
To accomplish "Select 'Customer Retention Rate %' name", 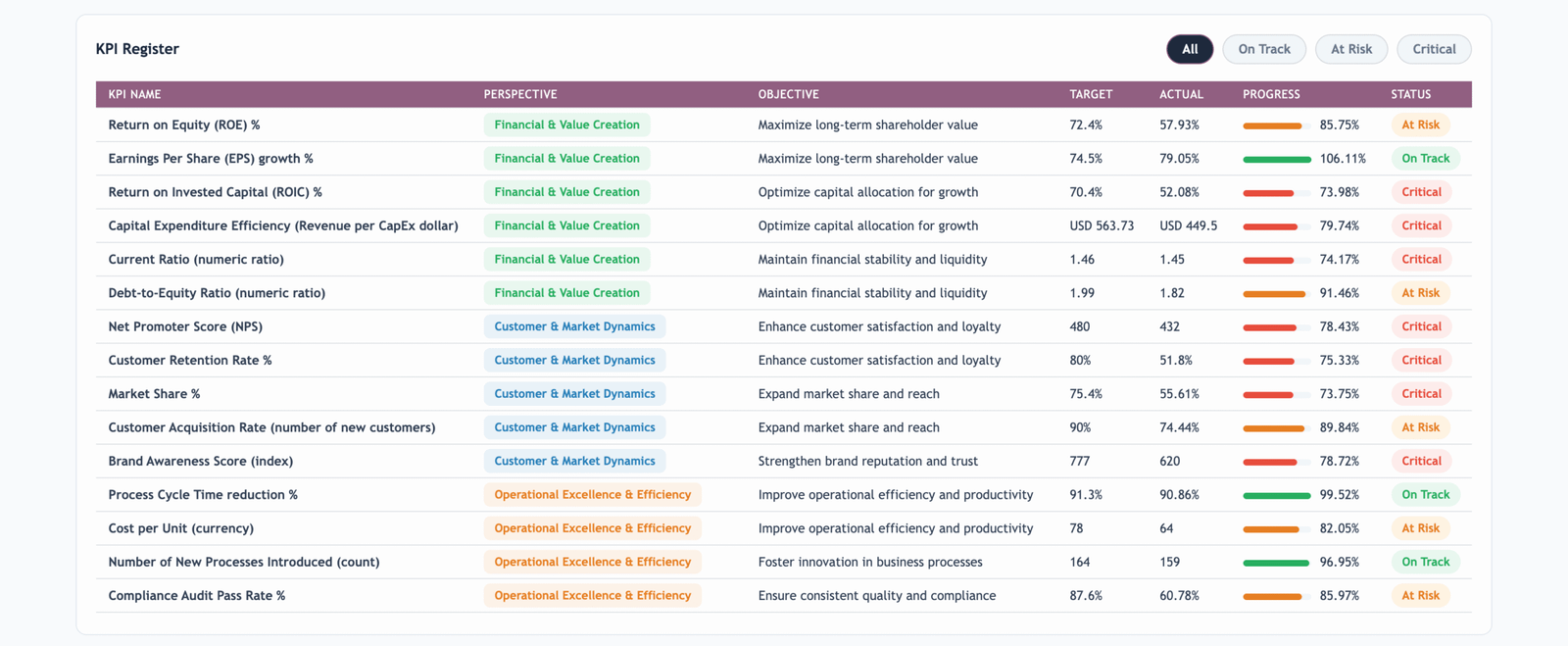I will (190, 360).
